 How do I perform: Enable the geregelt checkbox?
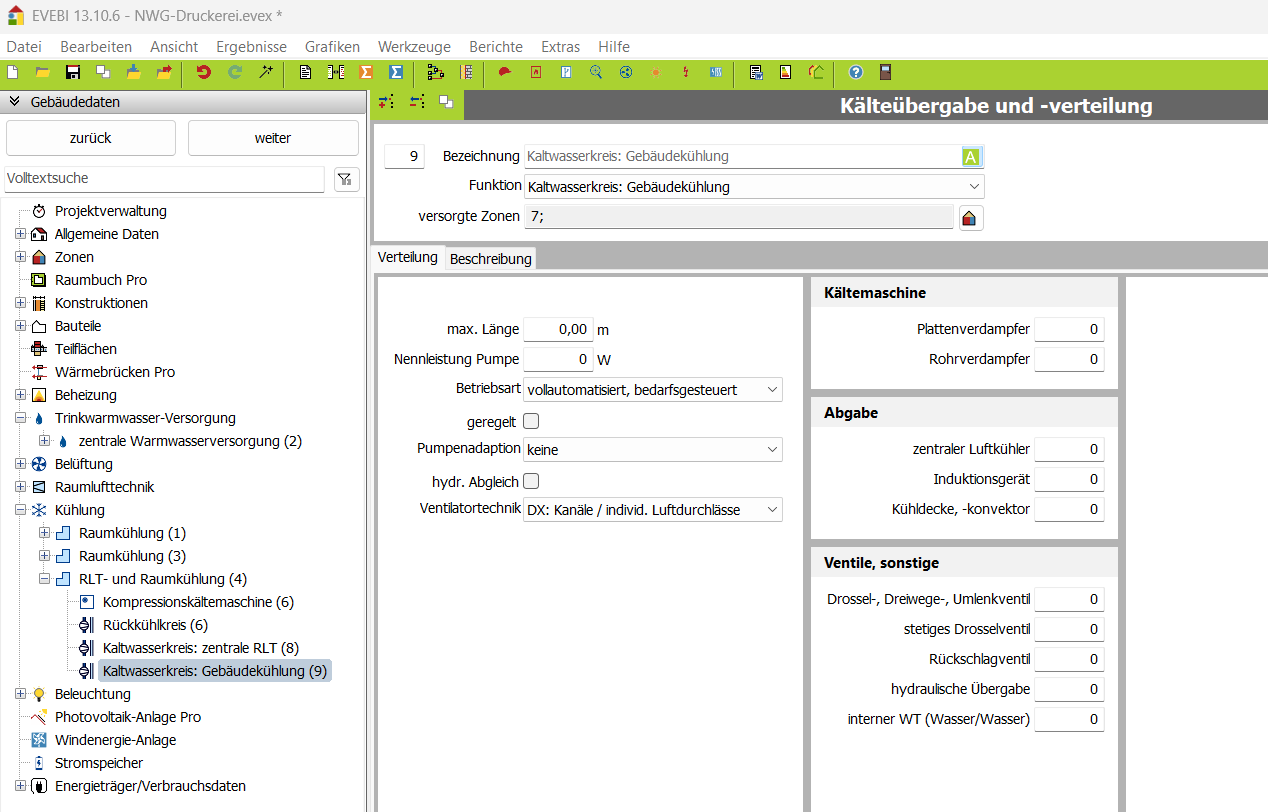(x=531, y=421)
